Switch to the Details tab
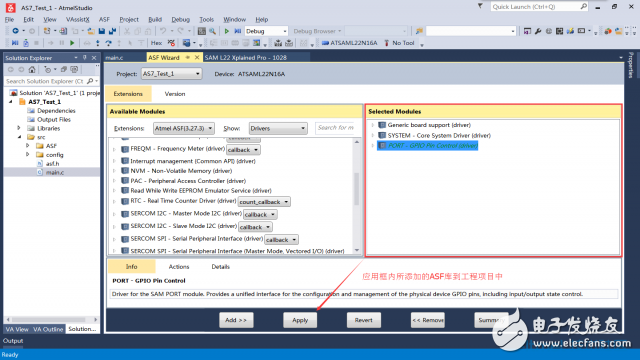The width and height of the screenshot is (640, 360). click(220, 267)
